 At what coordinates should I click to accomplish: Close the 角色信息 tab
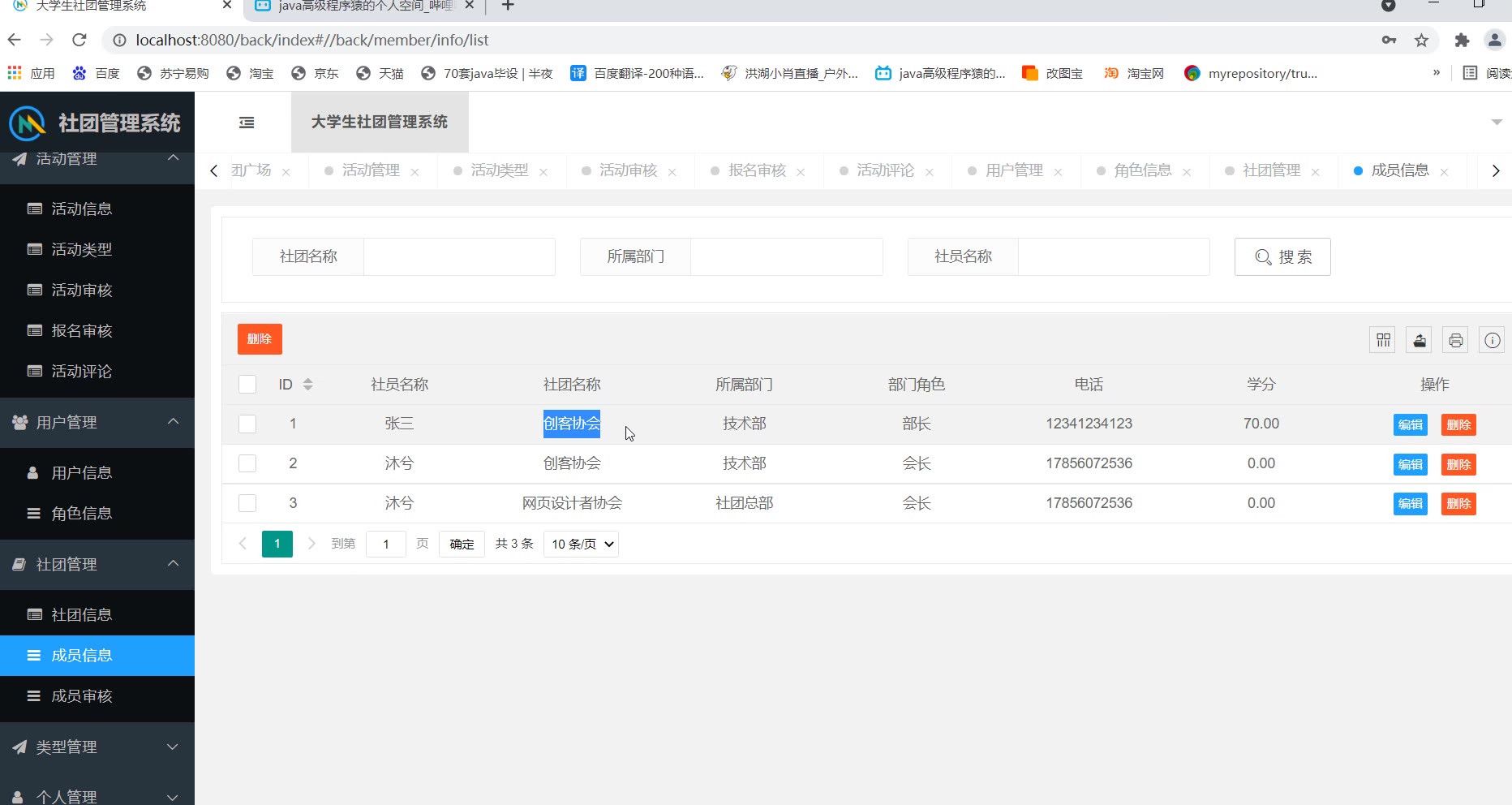pos(1187,172)
